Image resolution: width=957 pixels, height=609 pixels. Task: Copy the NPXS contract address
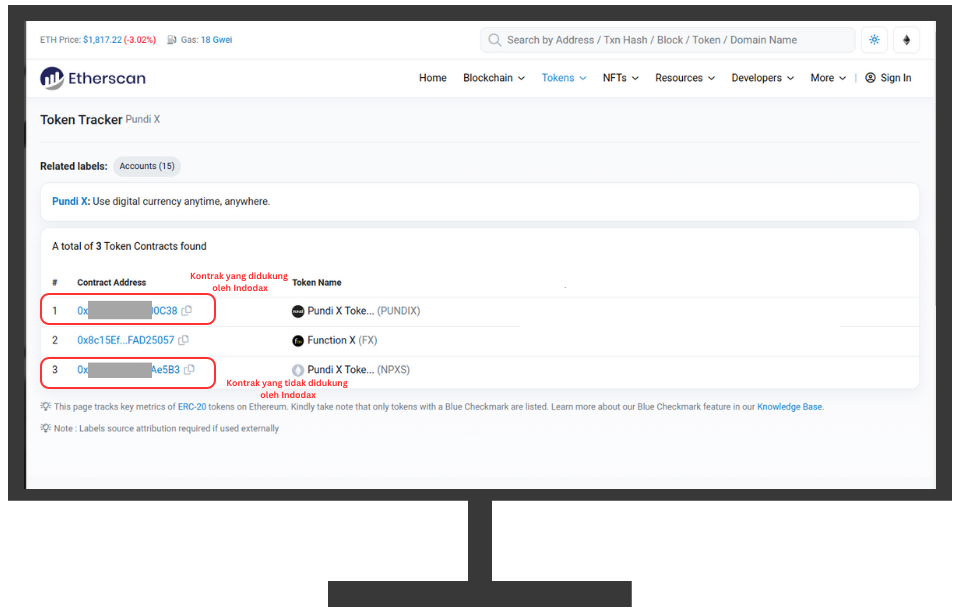pos(189,369)
